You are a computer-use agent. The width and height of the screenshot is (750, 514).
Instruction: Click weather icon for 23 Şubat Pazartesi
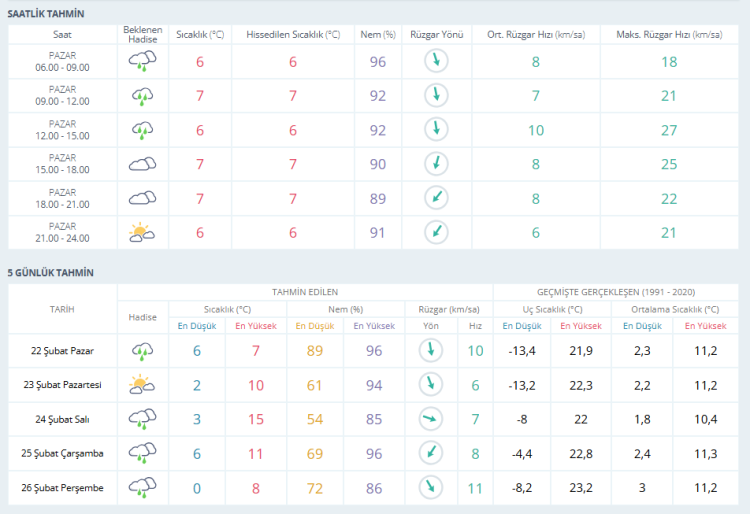[x=142, y=384]
